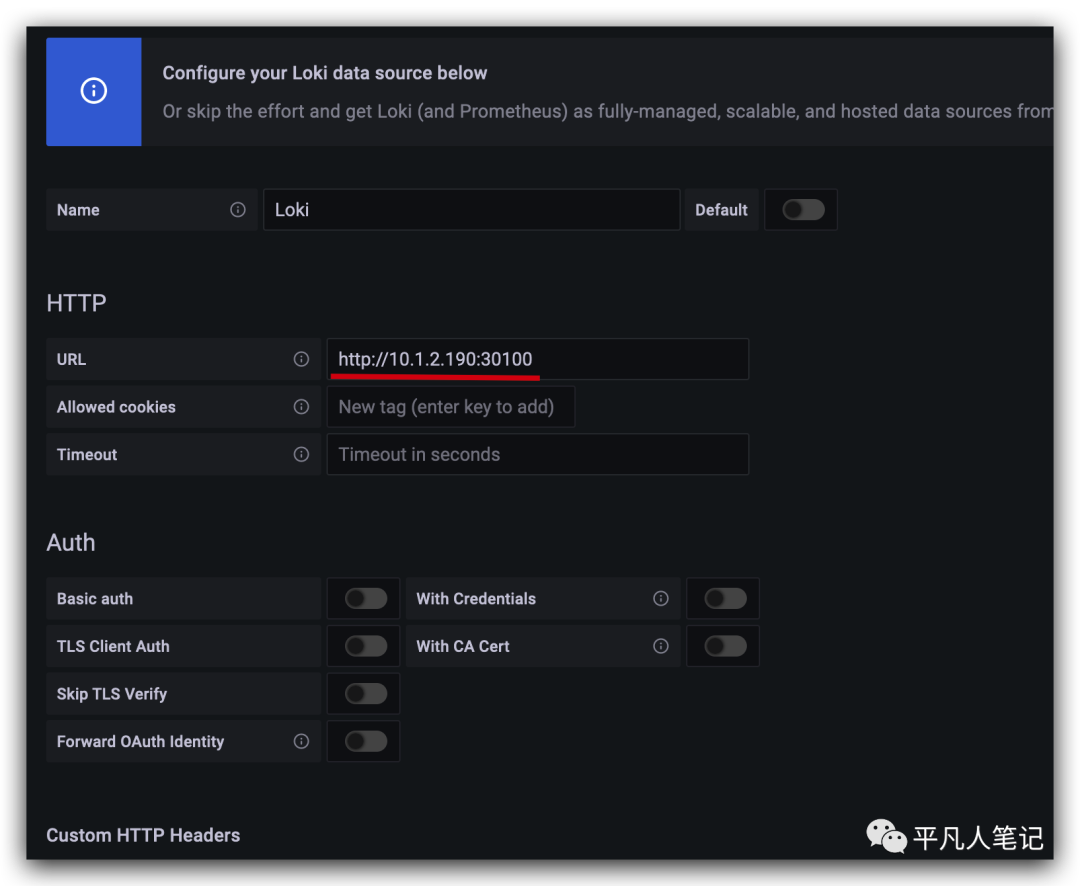This screenshot has width=1080, height=886.
Task: Click the "TLS Client Auth" label
Action: (x=113, y=646)
